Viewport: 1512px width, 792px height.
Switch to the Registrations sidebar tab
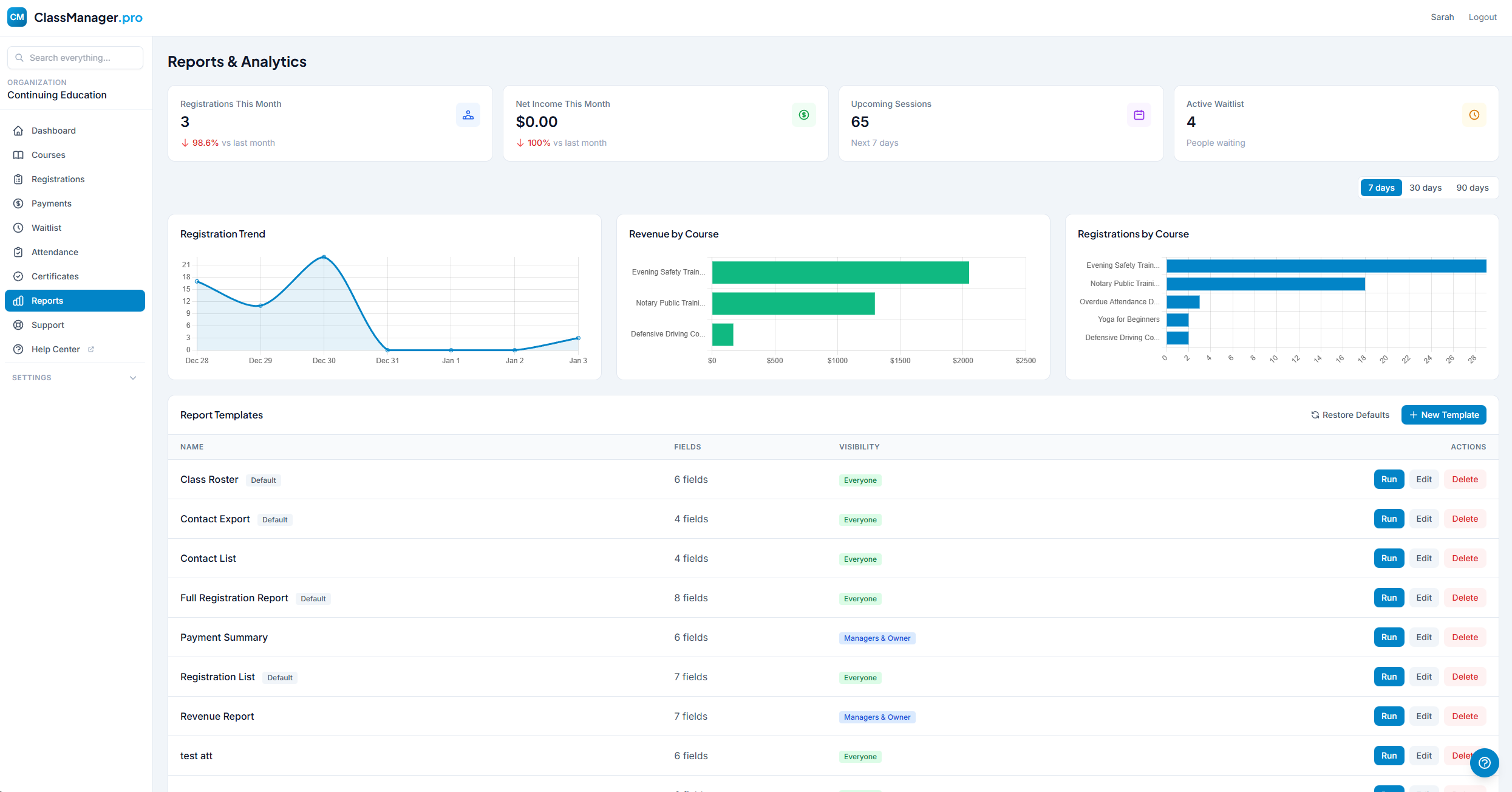point(18,179)
